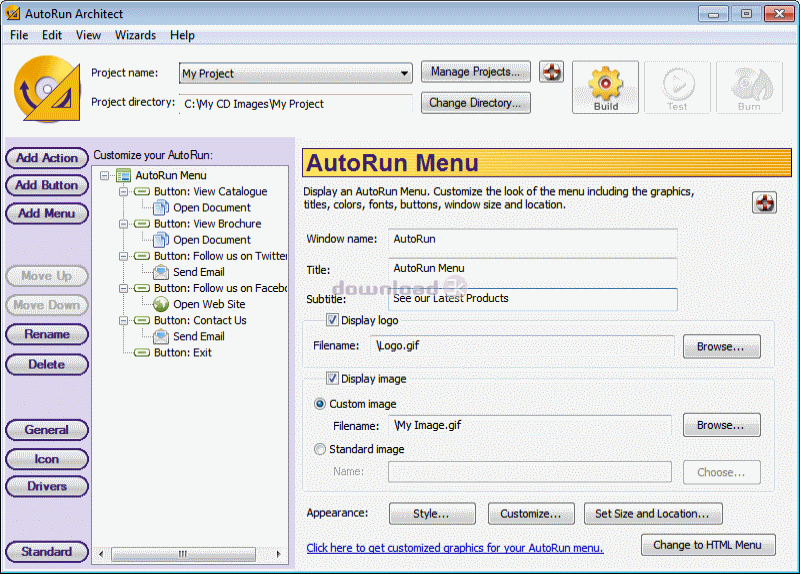Open the Help menu
This screenshot has height=574, width=800.
click(x=182, y=35)
